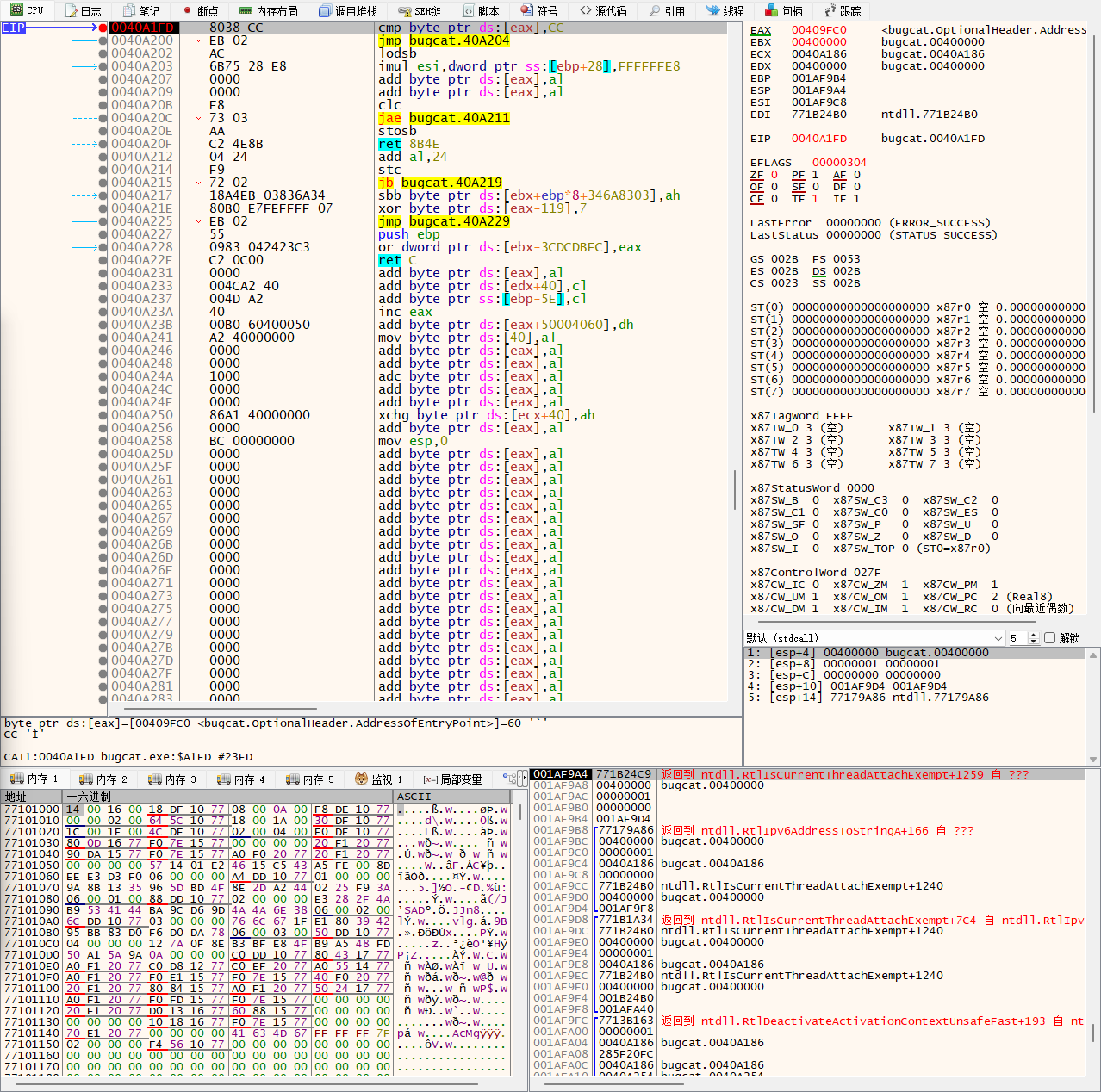Select stack entry at 001AF9A4
This screenshot has width=1101, height=1092.
coord(807,774)
